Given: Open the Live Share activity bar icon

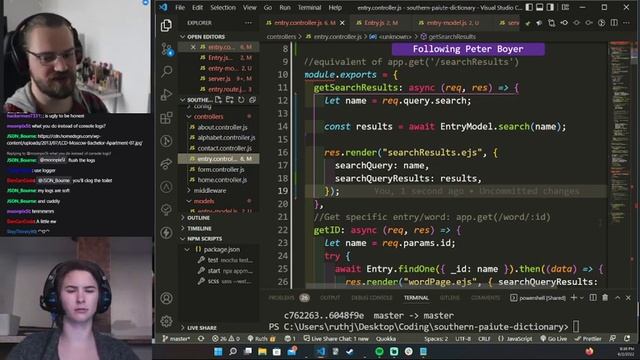Looking at the screenshot, I should click(x=166, y=164).
